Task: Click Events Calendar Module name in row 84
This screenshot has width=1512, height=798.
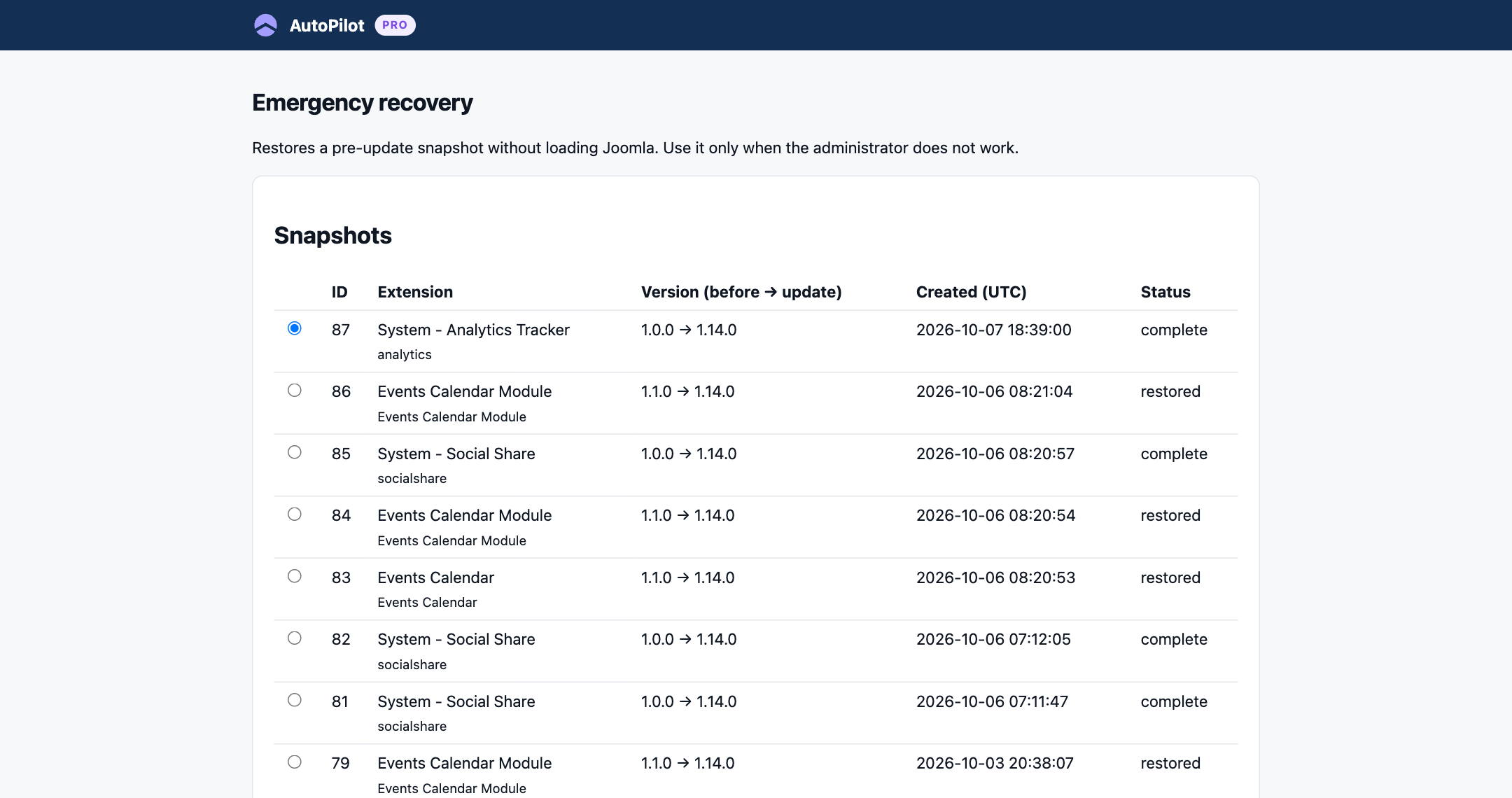Action: tap(465, 516)
